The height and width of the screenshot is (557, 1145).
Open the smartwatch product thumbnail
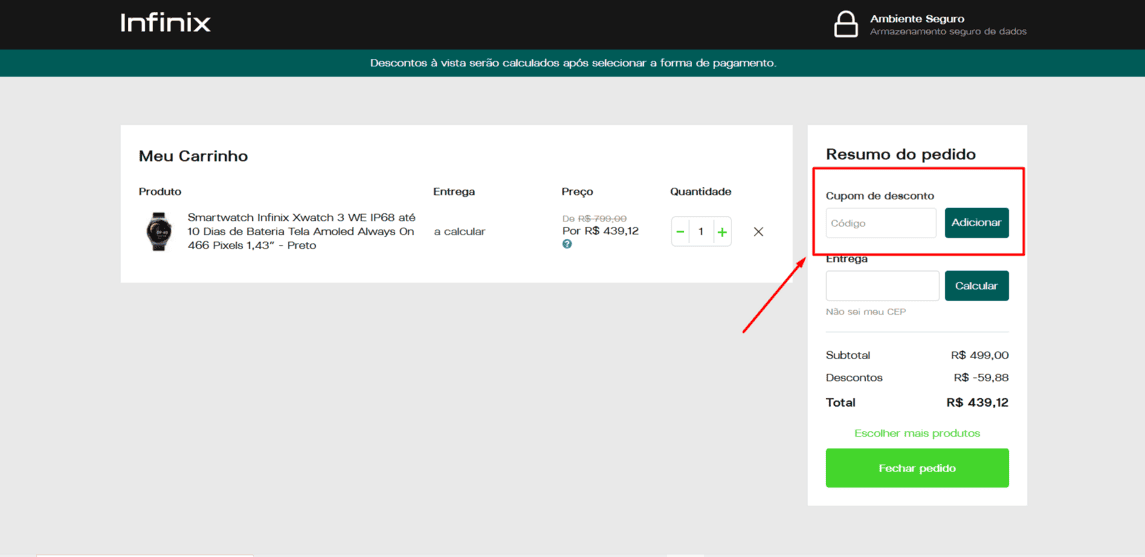tap(158, 231)
